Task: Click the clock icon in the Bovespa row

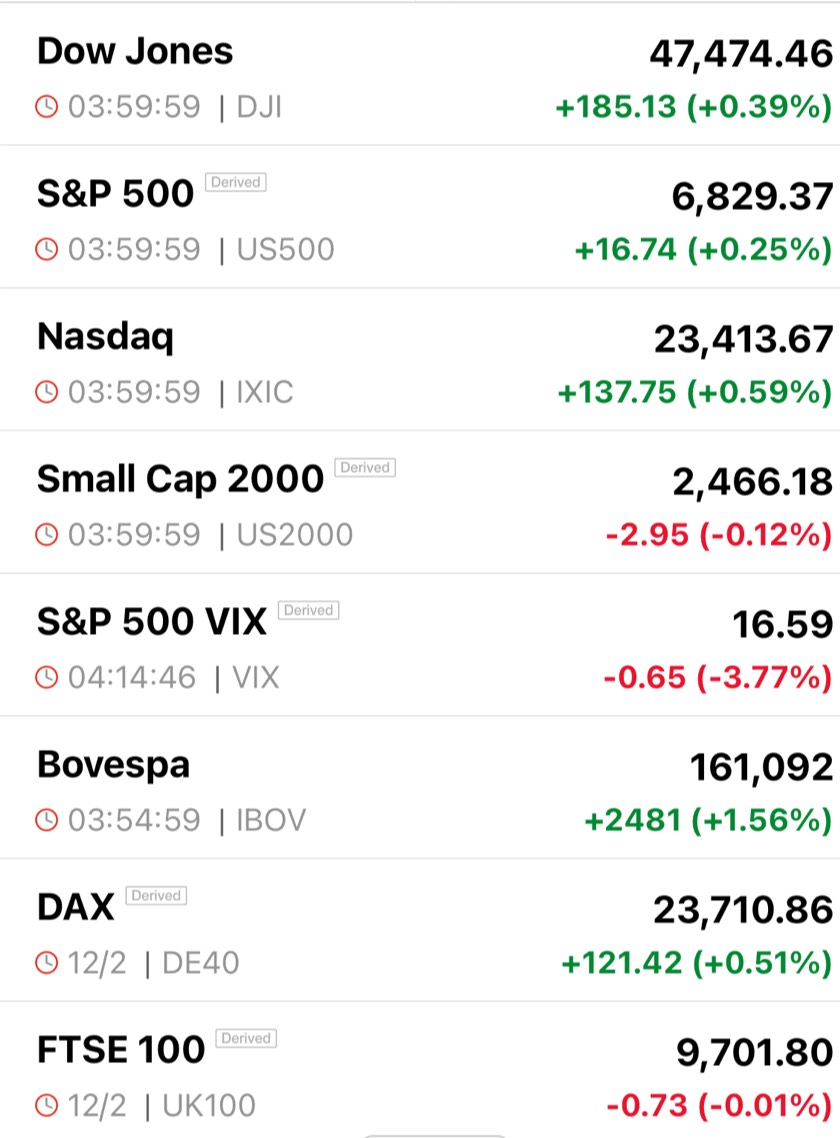Action: click(x=48, y=821)
